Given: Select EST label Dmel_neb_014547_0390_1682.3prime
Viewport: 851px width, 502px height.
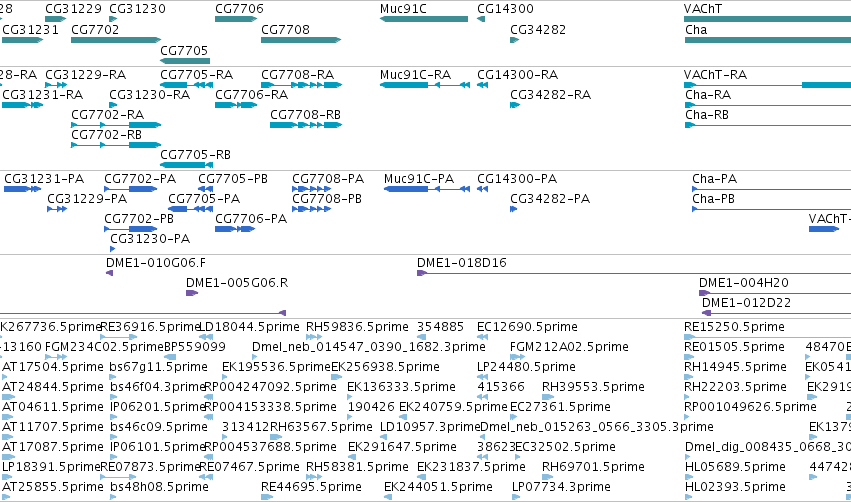Looking at the screenshot, I should [369, 347].
